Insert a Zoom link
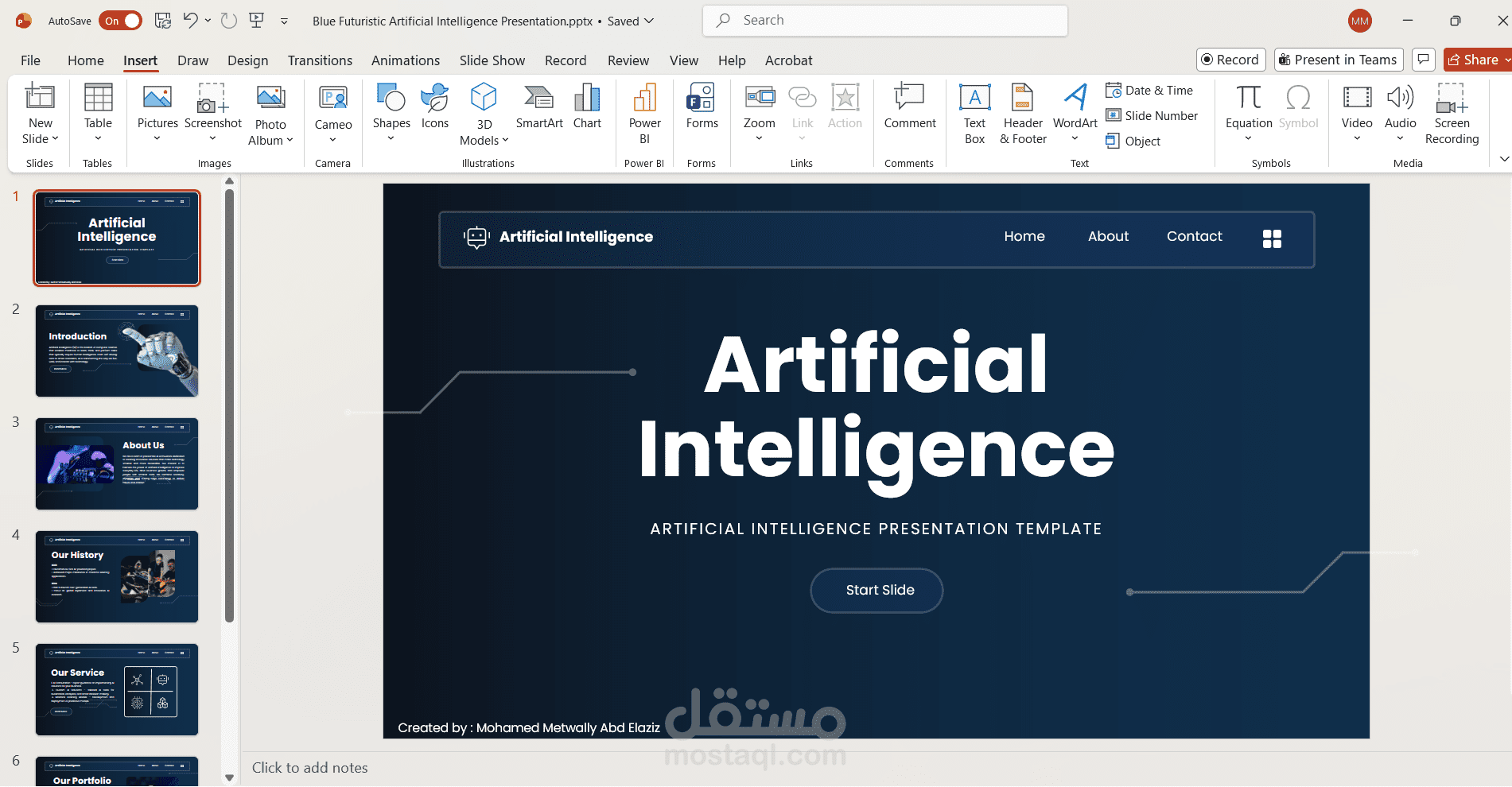The image size is (1512, 787). click(x=760, y=114)
